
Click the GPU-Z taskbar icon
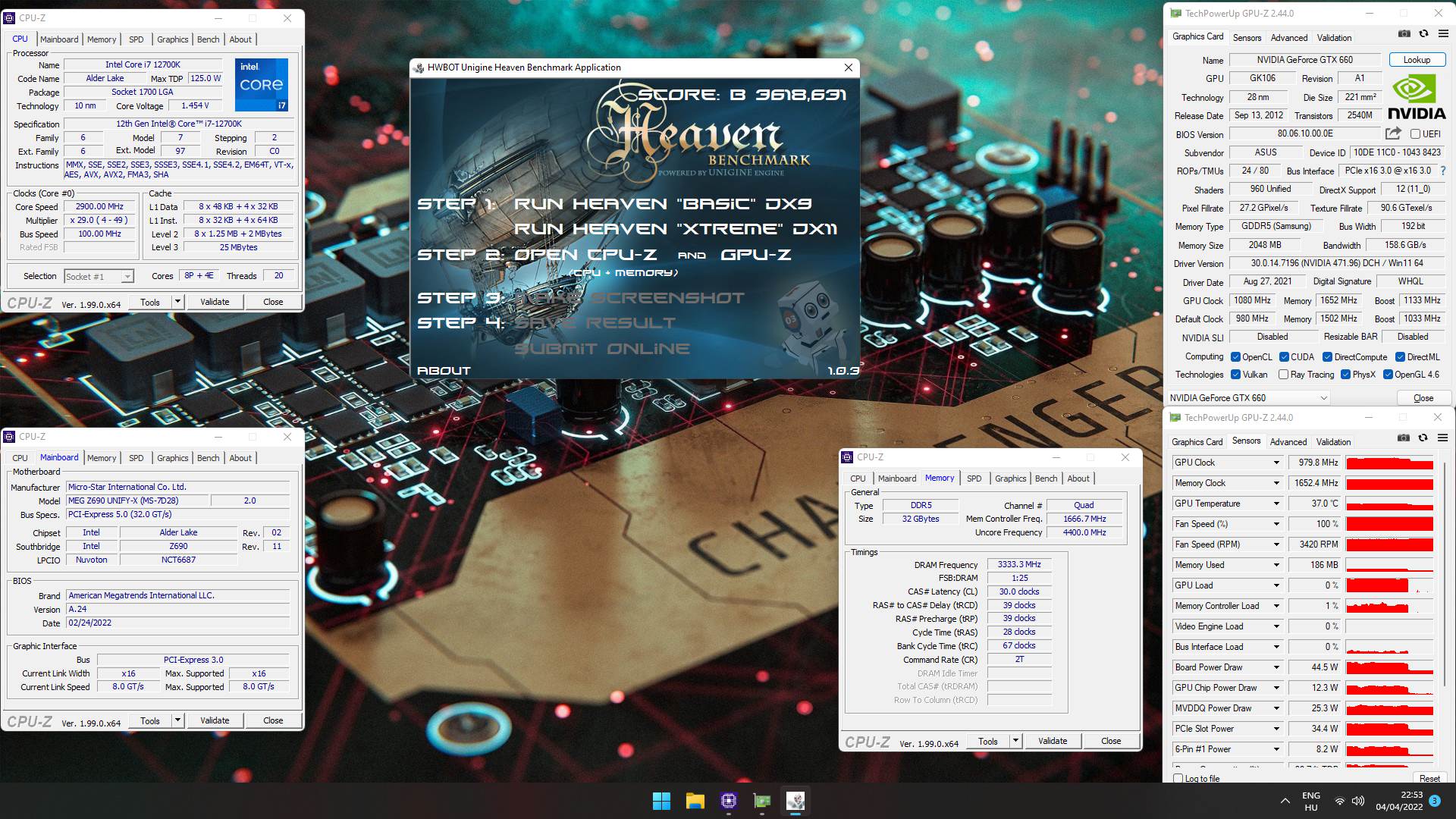tap(762, 801)
